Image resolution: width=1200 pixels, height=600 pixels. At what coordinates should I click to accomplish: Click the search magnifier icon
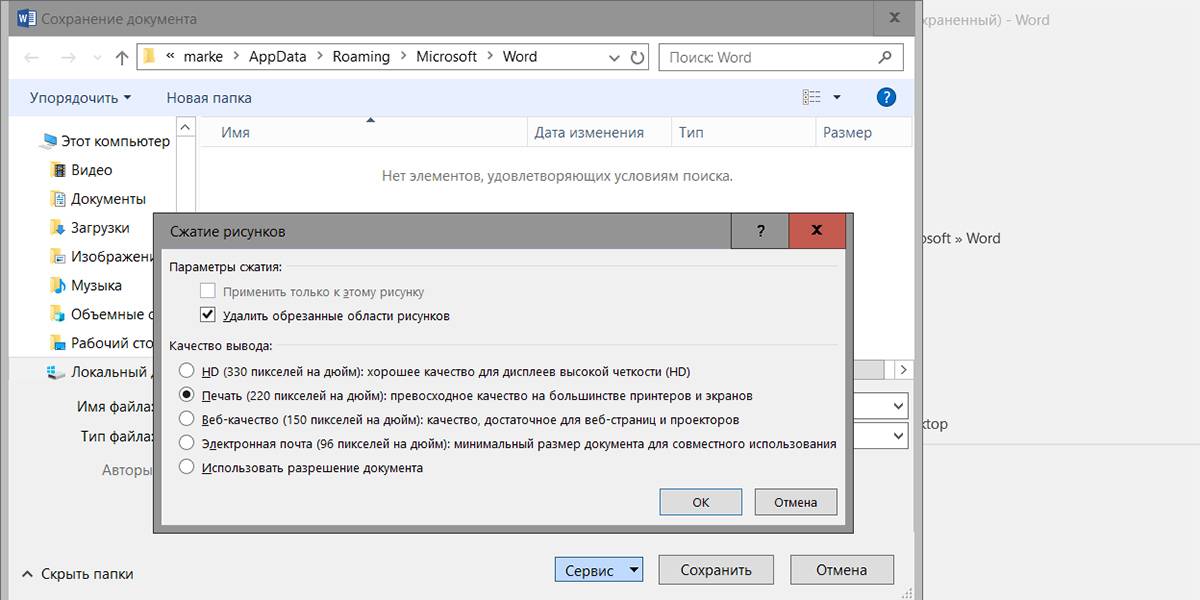coord(885,57)
